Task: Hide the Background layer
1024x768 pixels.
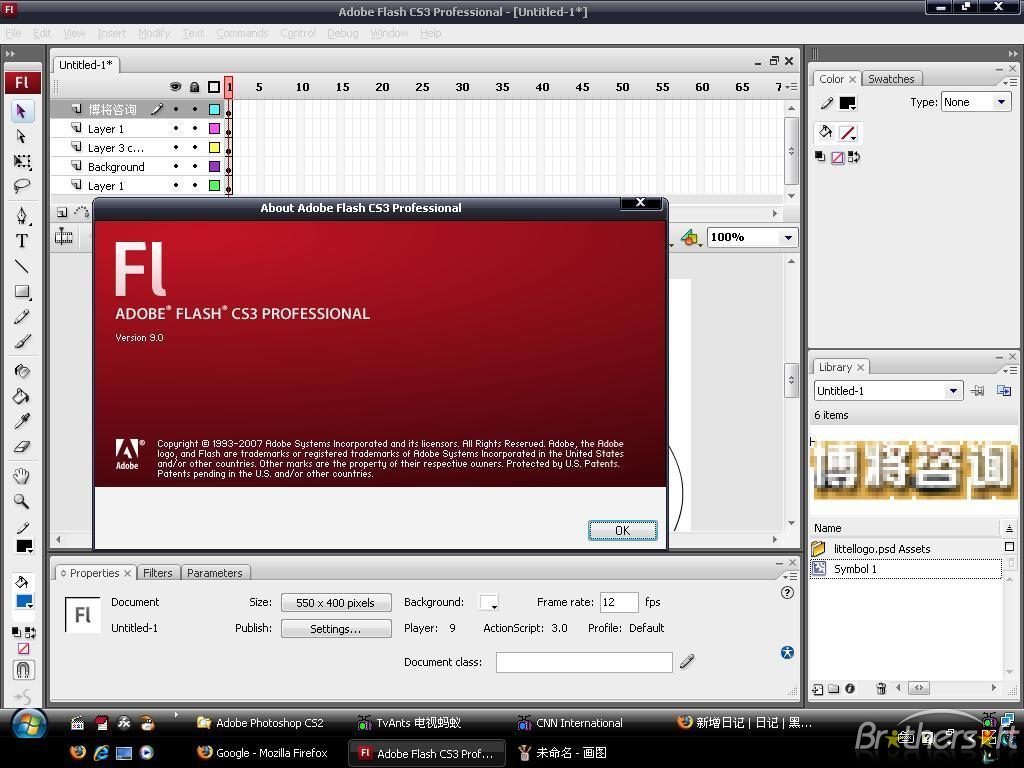Action: tap(176, 166)
